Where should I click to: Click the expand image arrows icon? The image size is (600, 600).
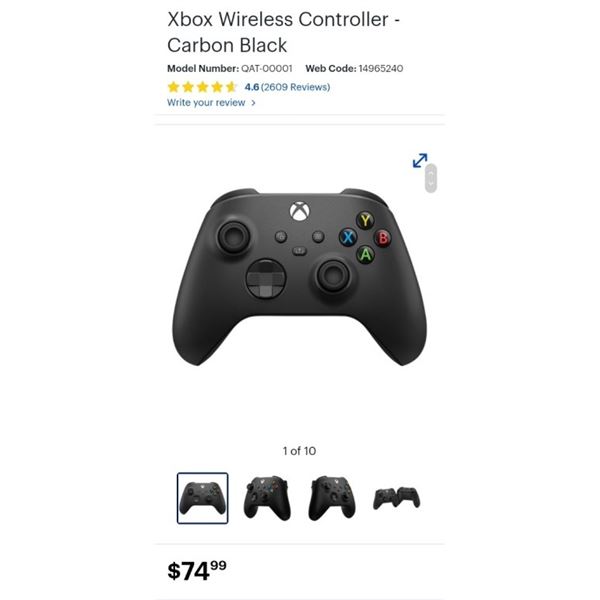420,160
